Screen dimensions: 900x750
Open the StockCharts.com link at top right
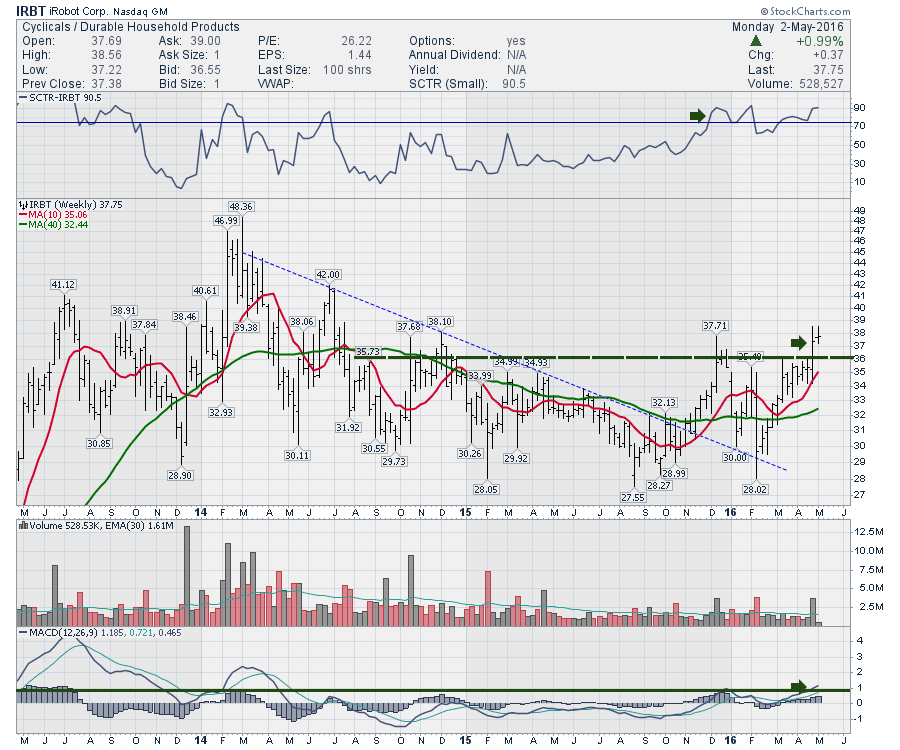point(805,11)
